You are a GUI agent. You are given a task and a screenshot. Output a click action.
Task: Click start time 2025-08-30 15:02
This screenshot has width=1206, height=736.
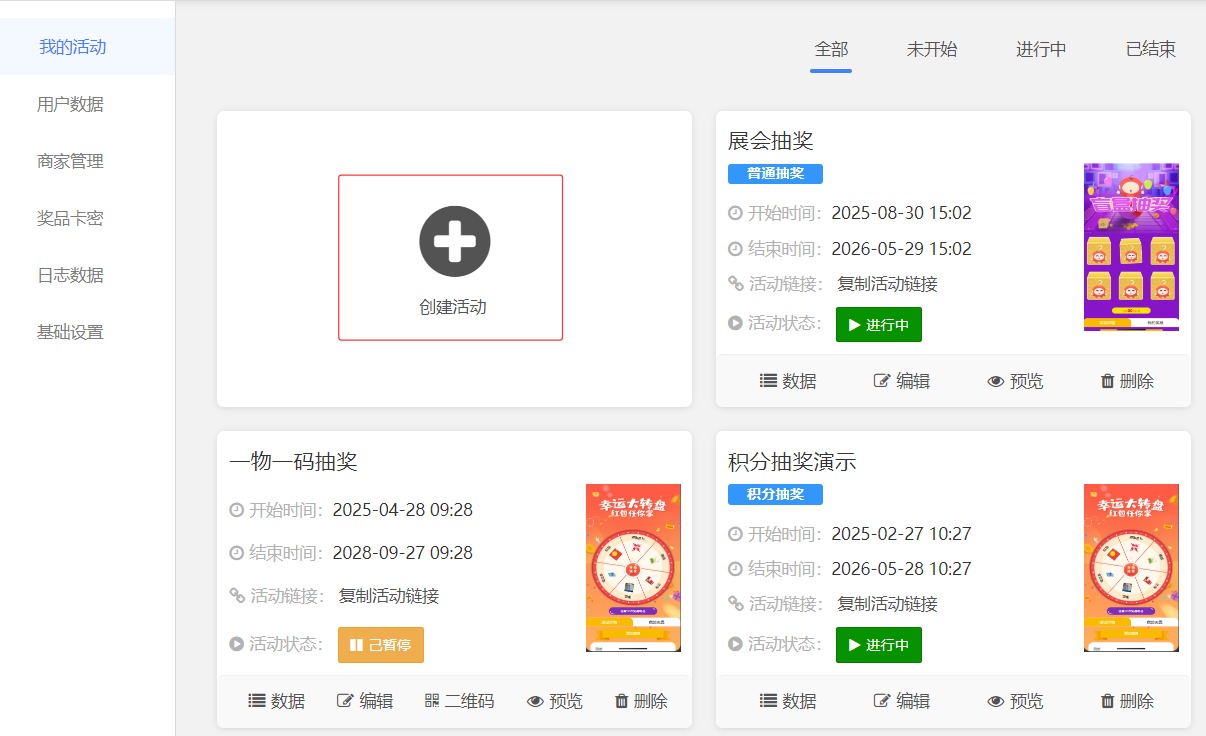901,213
